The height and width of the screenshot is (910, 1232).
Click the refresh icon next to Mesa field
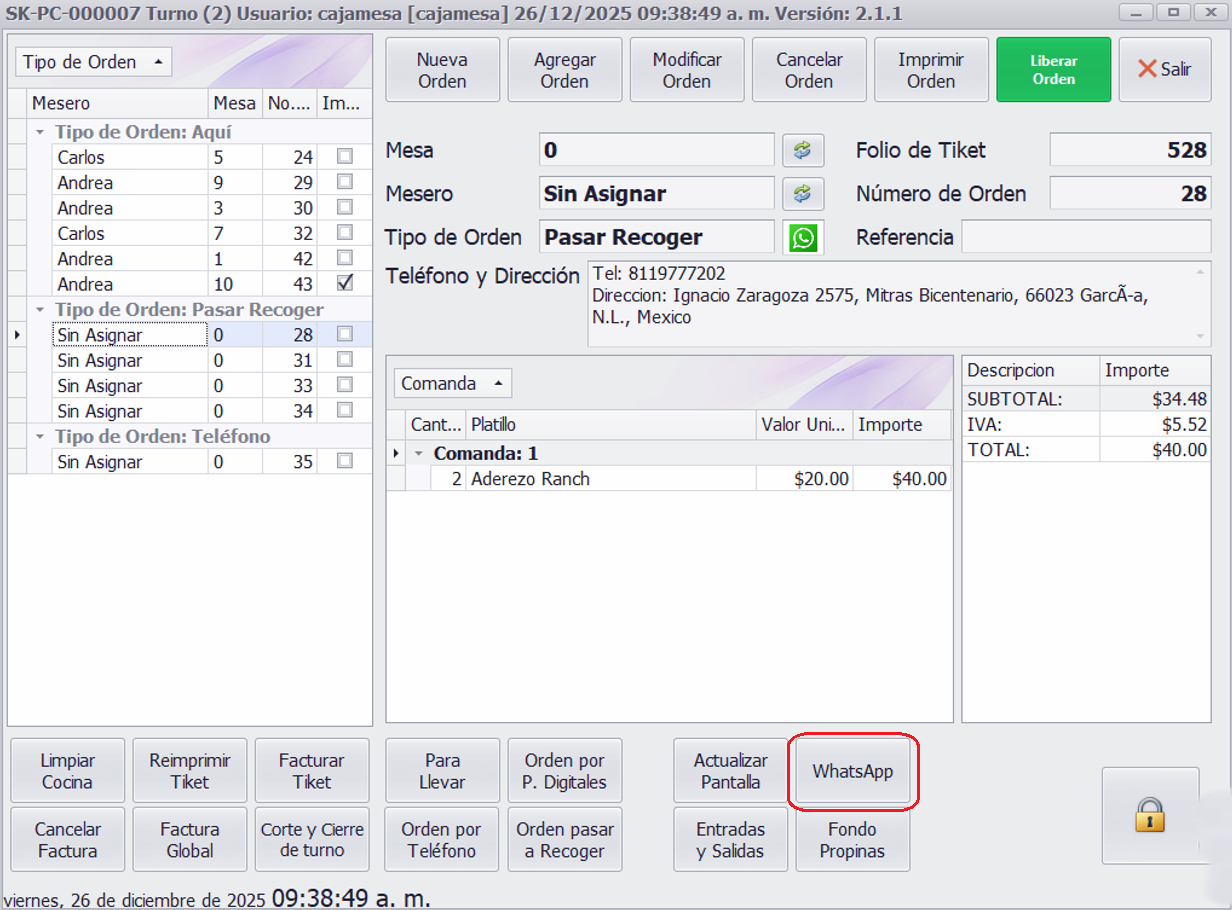[802, 150]
